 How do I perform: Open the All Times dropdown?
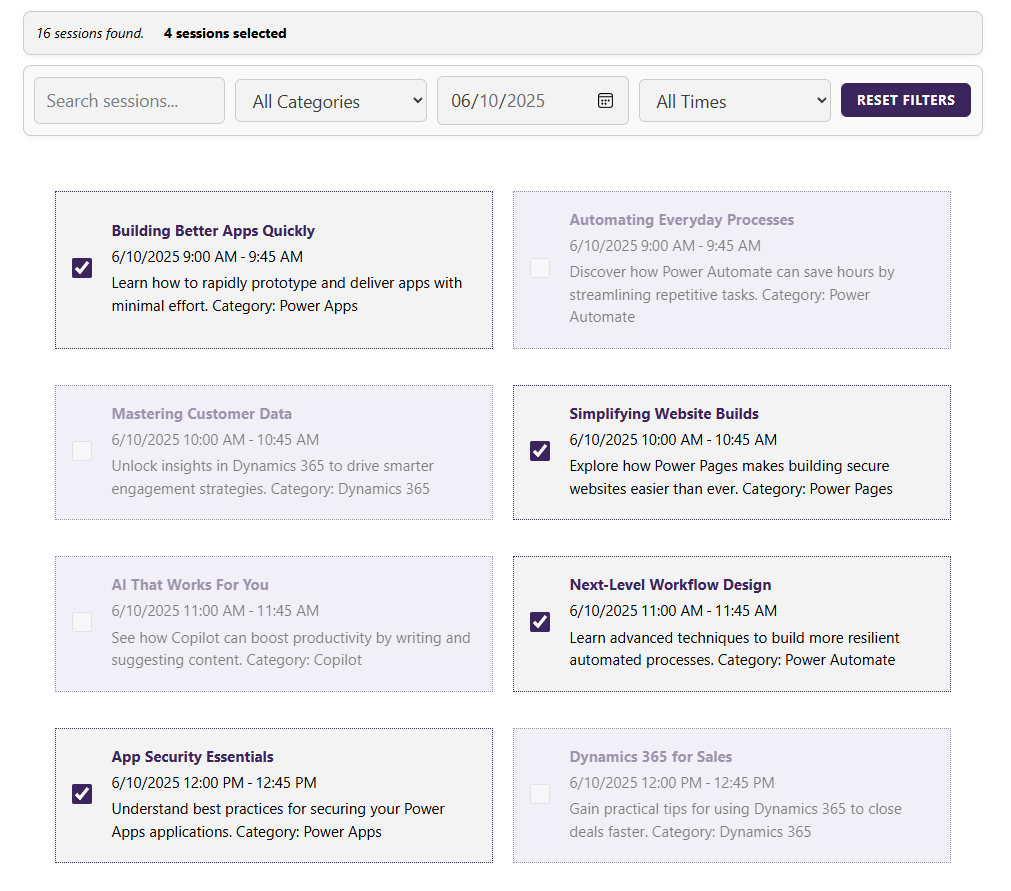click(735, 101)
